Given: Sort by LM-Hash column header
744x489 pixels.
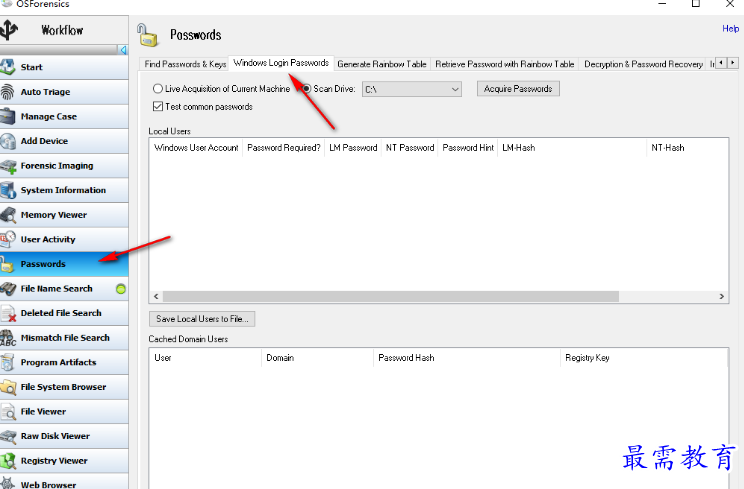Looking at the screenshot, I should pos(572,148).
